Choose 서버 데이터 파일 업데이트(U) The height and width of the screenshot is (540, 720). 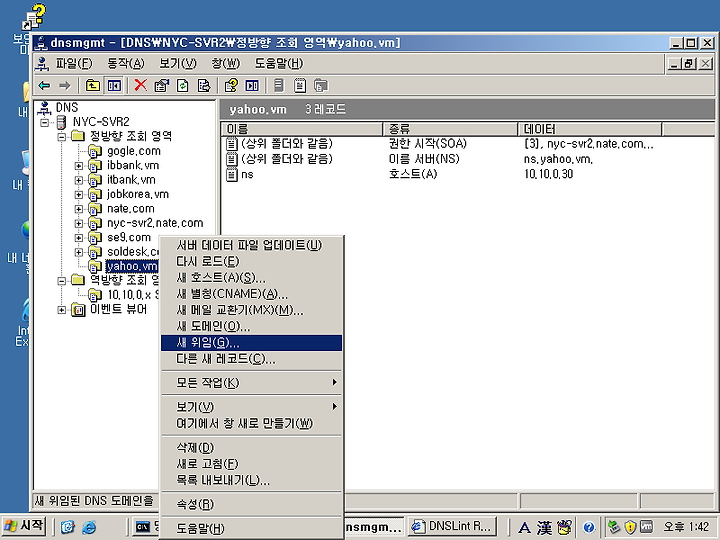click(252, 246)
